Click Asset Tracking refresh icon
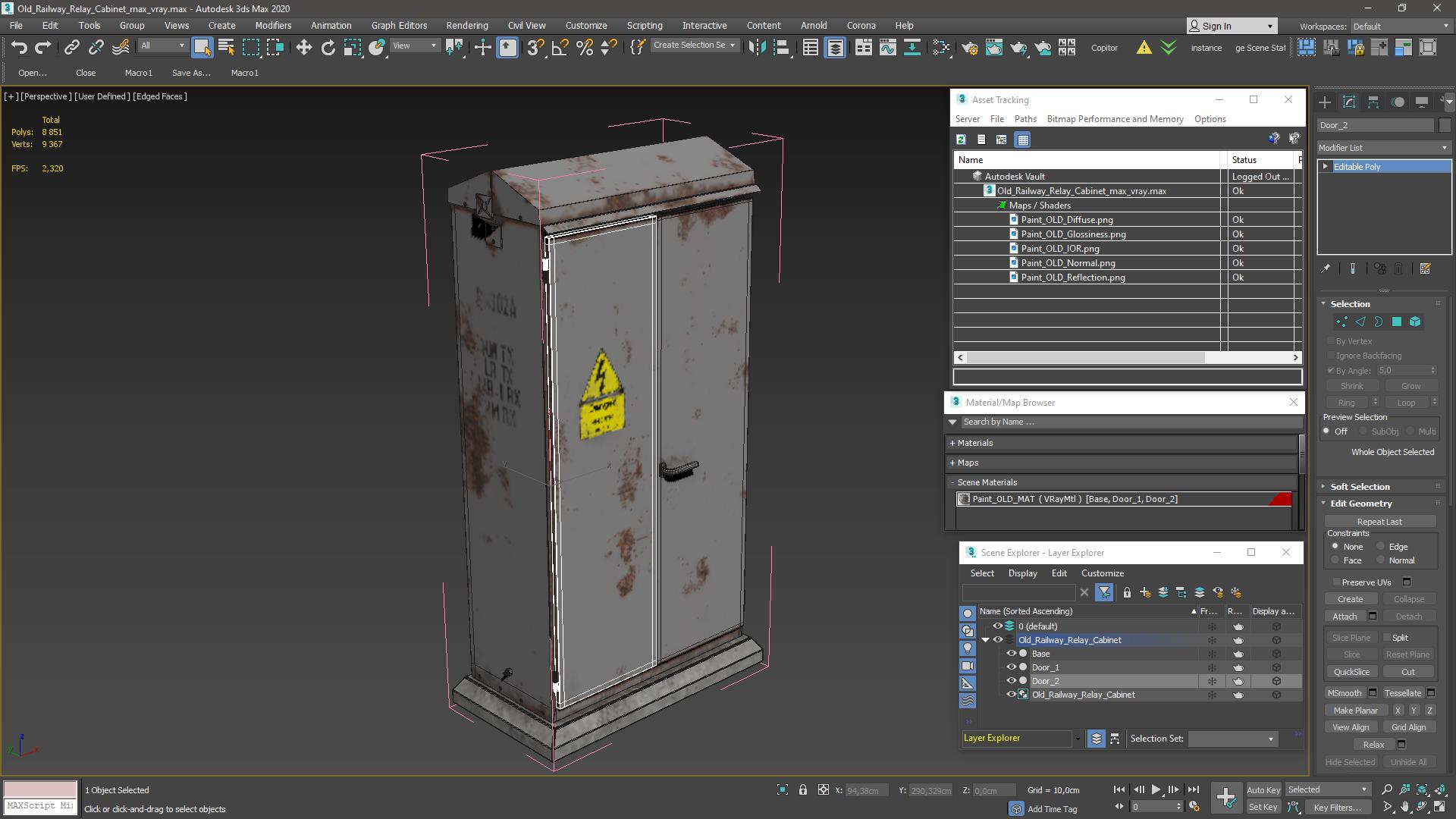Viewport: 1456px width, 819px height. click(x=961, y=140)
